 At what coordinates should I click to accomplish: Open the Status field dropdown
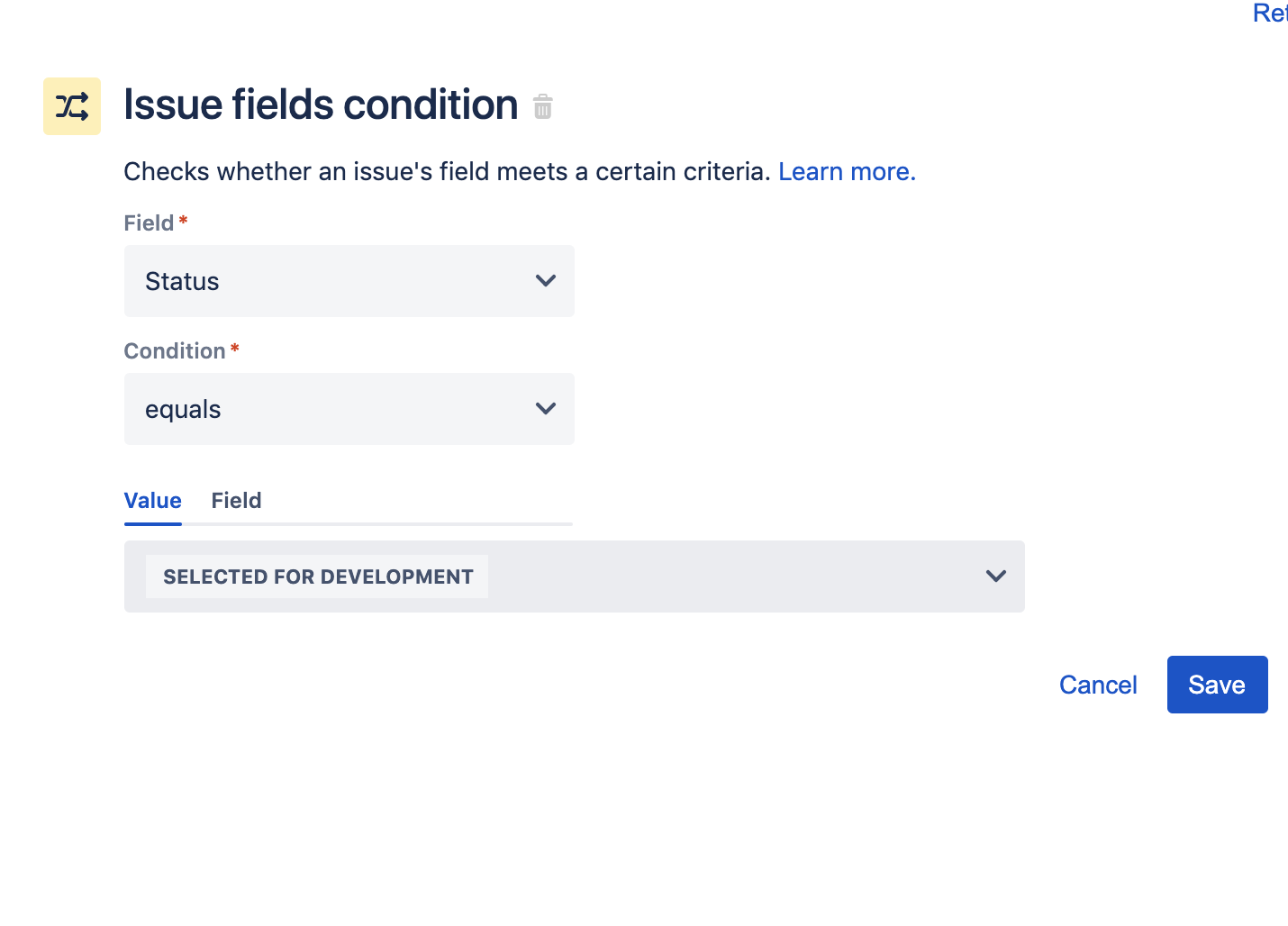349,281
